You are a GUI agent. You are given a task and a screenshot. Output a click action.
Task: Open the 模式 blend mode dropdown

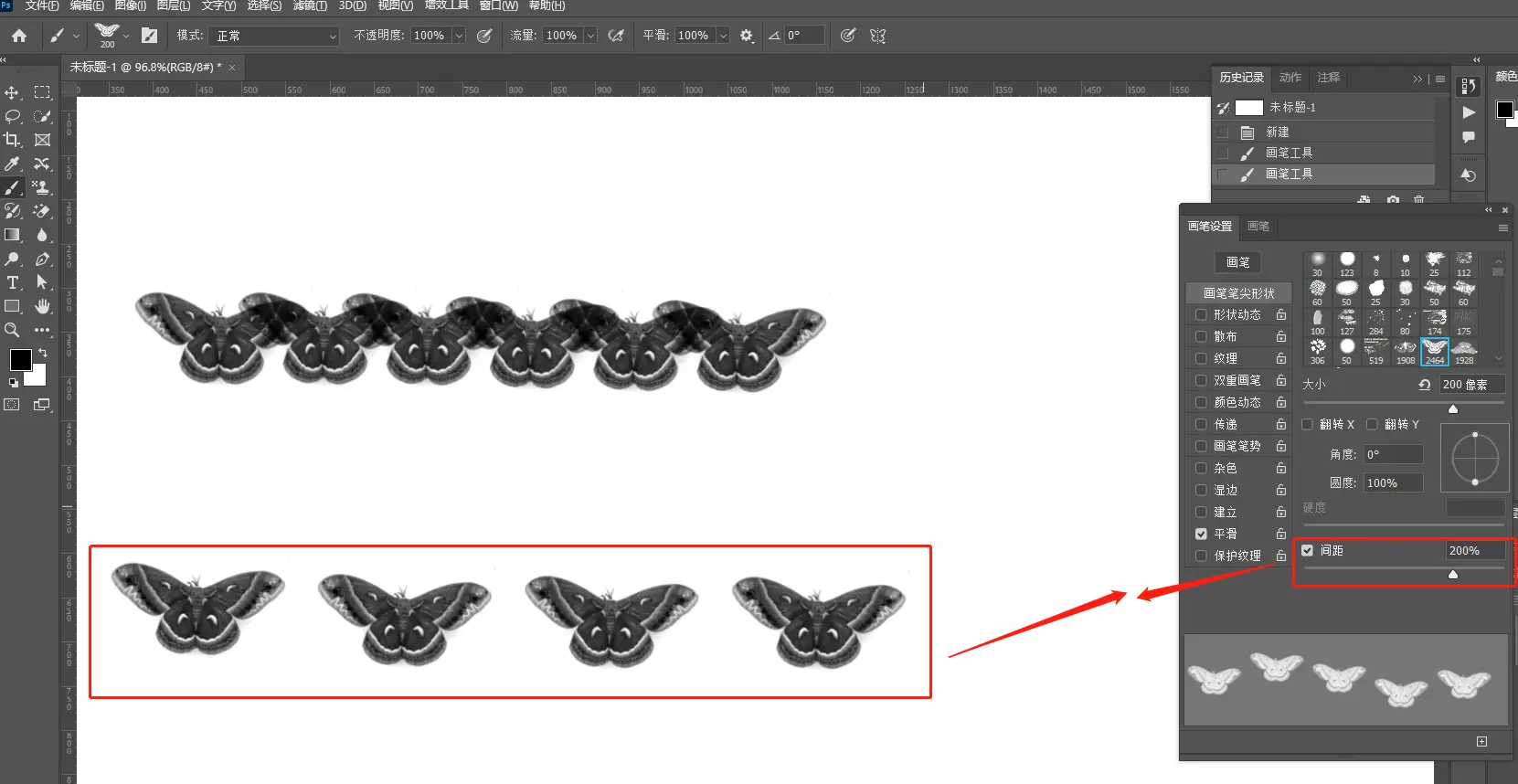[274, 36]
